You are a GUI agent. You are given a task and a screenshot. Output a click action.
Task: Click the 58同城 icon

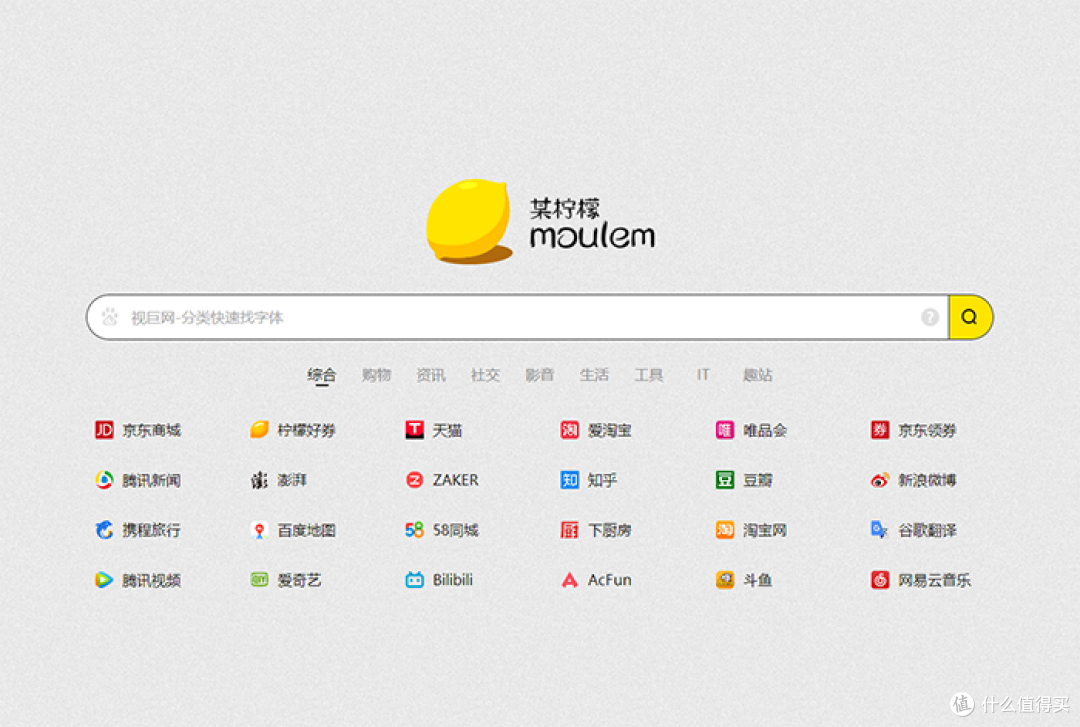414,530
